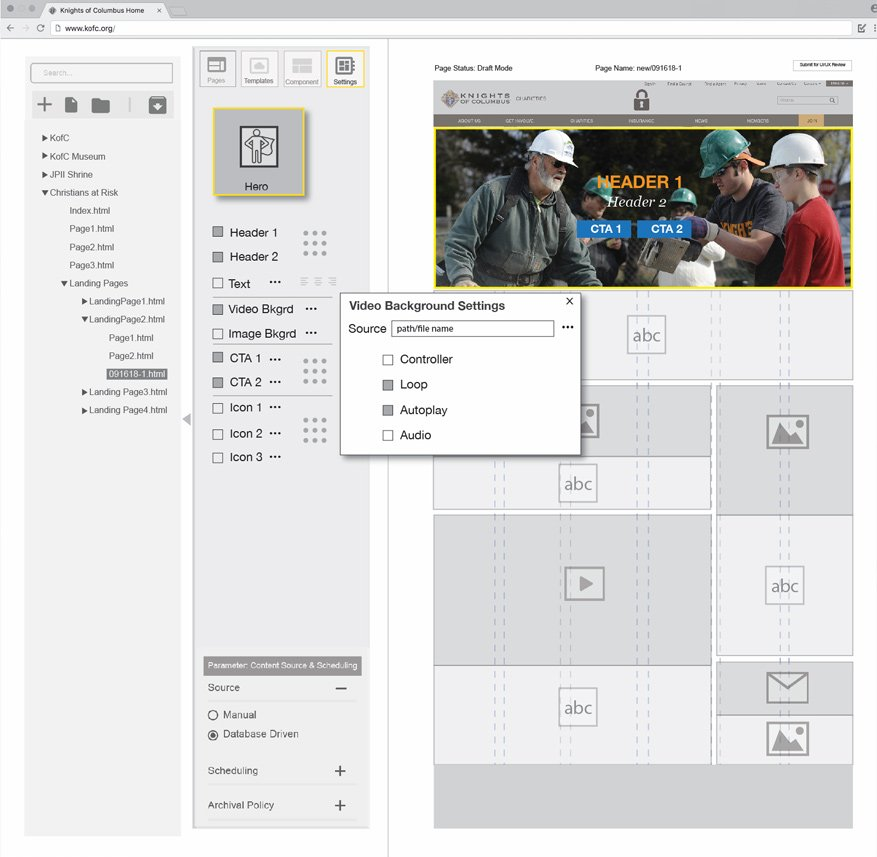The height and width of the screenshot is (857, 877).
Task: Expand the KofC tree node
Action: [x=45, y=138]
